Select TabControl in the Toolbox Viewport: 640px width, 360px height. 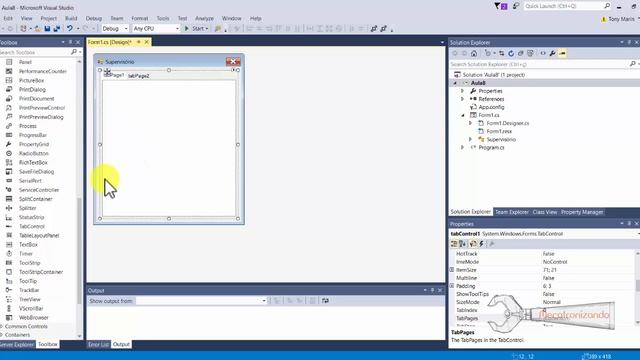click(x=32, y=227)
